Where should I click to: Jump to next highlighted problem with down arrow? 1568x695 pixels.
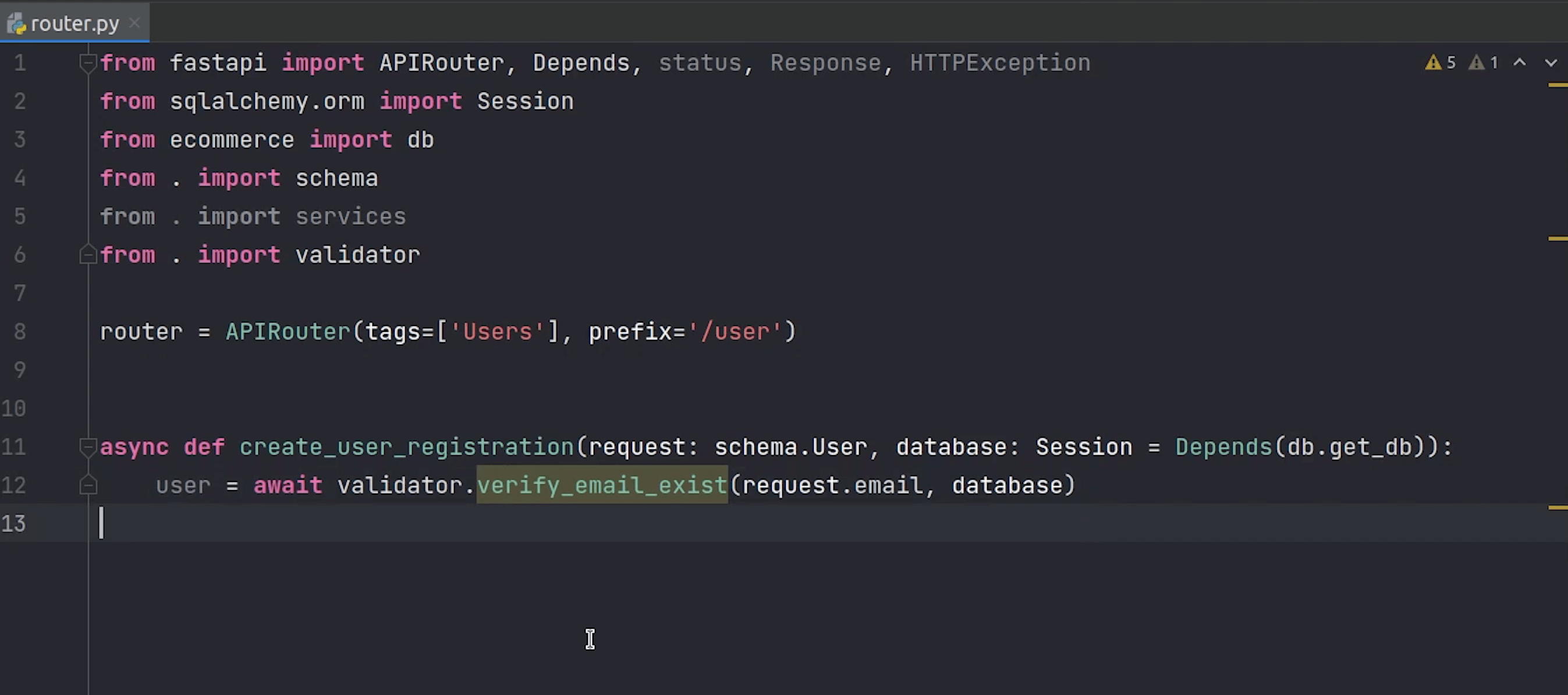(x=1551, y=63)
